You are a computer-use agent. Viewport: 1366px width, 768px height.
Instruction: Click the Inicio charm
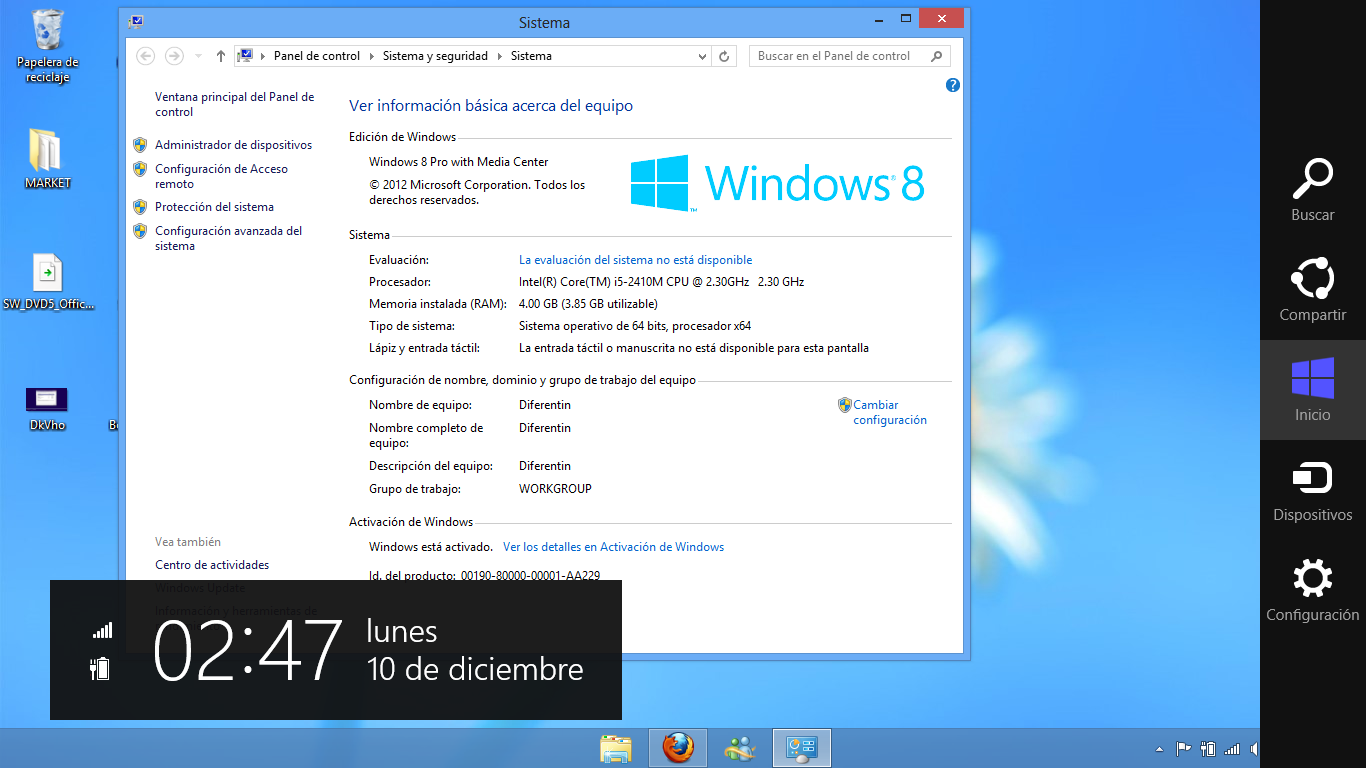tap(1312, 390)
